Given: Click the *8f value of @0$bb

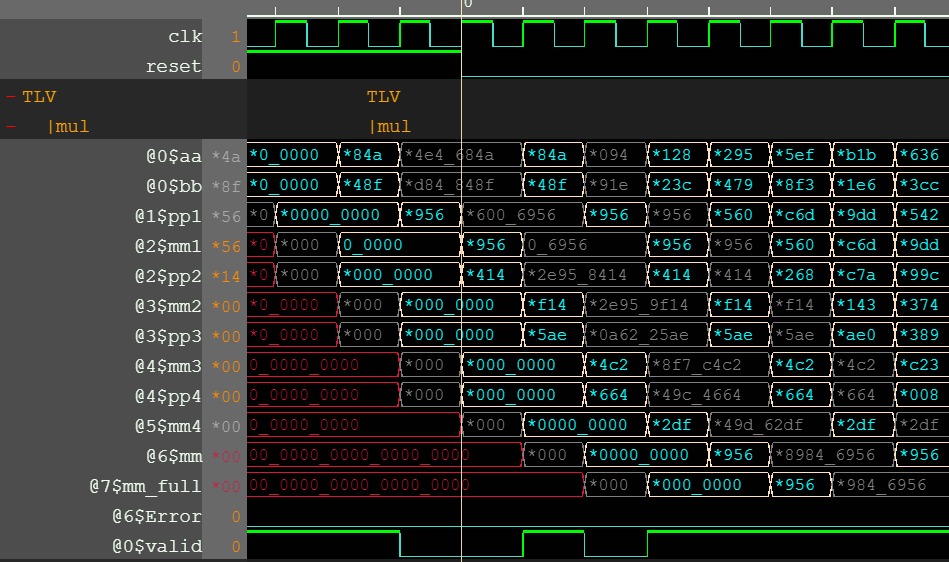Looking at the screenshot, I should 226,186.
